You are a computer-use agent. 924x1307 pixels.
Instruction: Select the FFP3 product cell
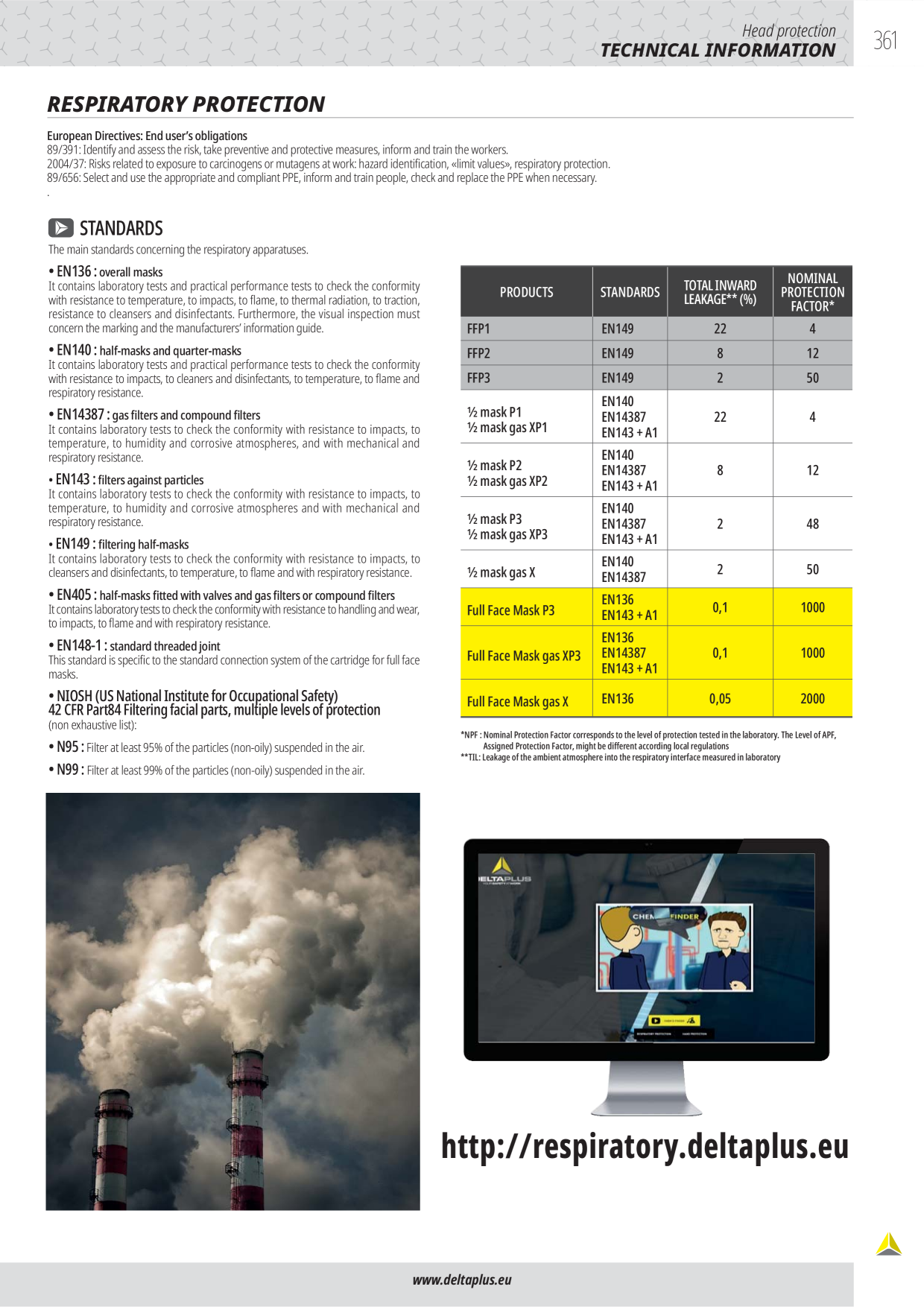[x=527, y=378]
